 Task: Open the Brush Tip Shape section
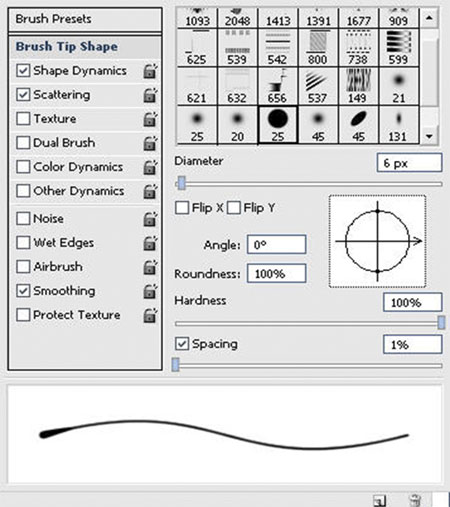(x=85, y=47)
